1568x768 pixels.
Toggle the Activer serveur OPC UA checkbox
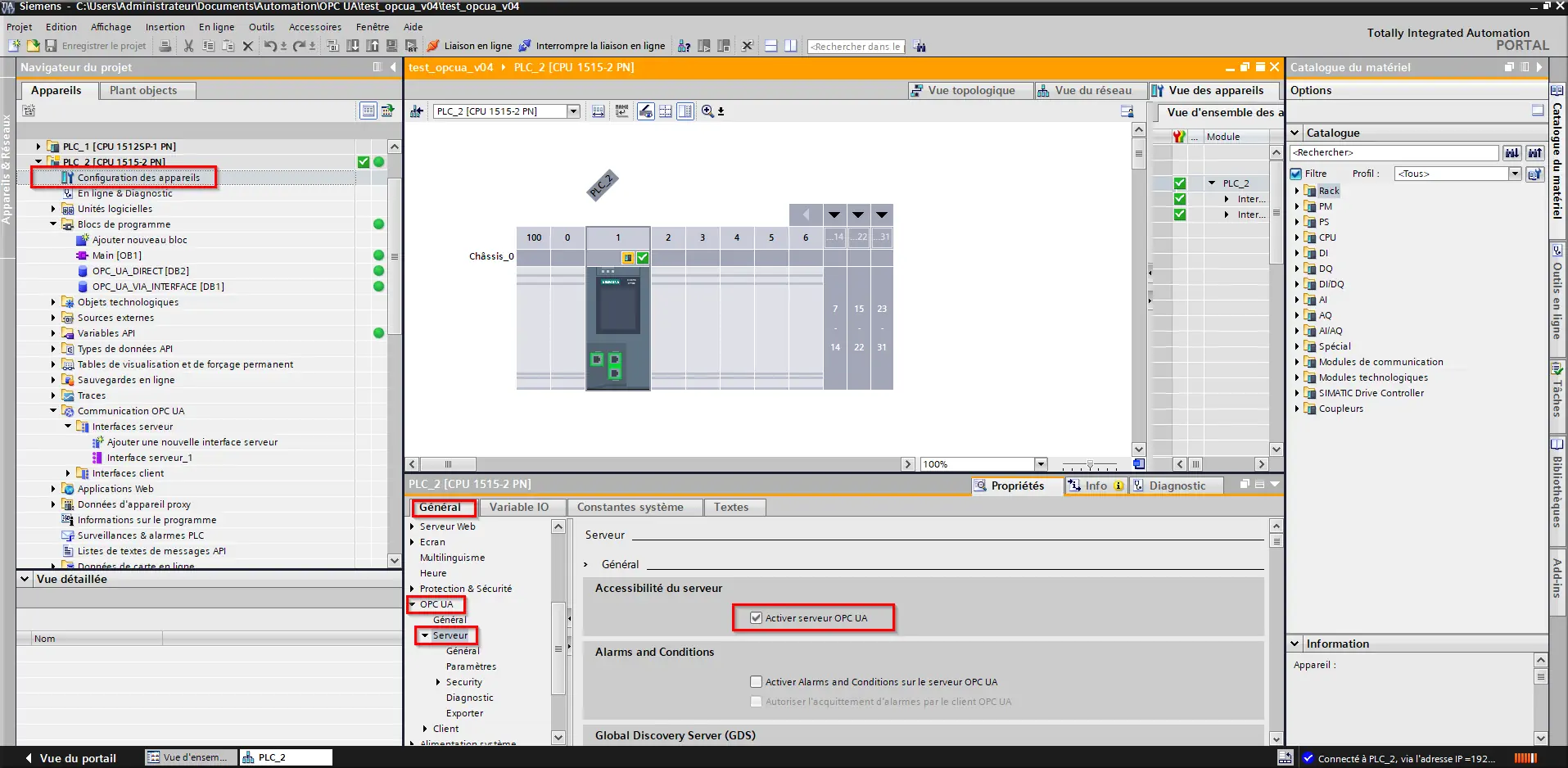[757, 618]
